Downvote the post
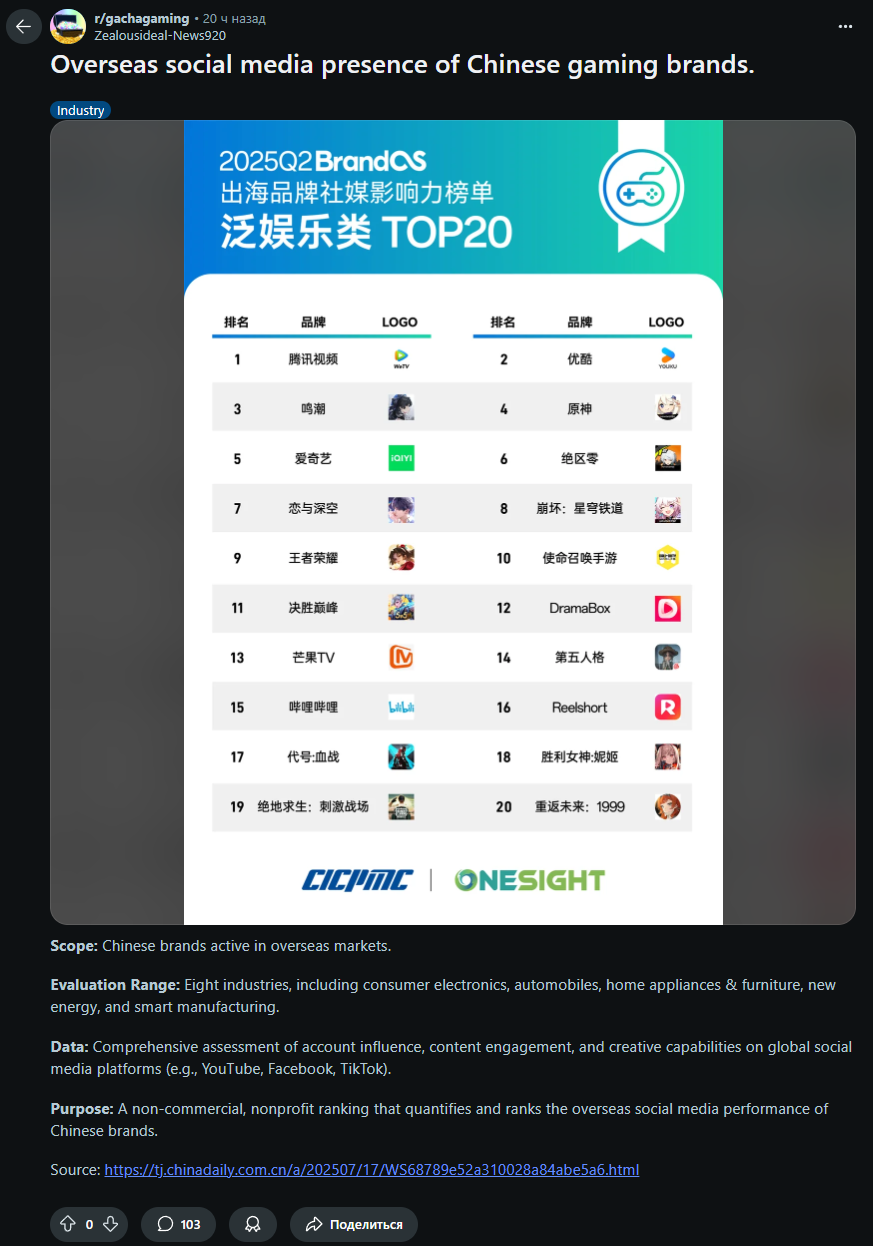 (111, 1224)
